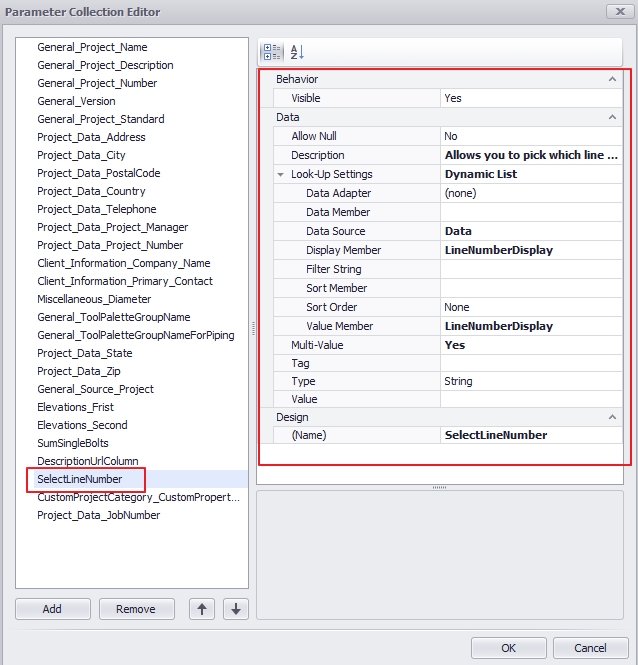Collapse the Design category

[612, 417]
